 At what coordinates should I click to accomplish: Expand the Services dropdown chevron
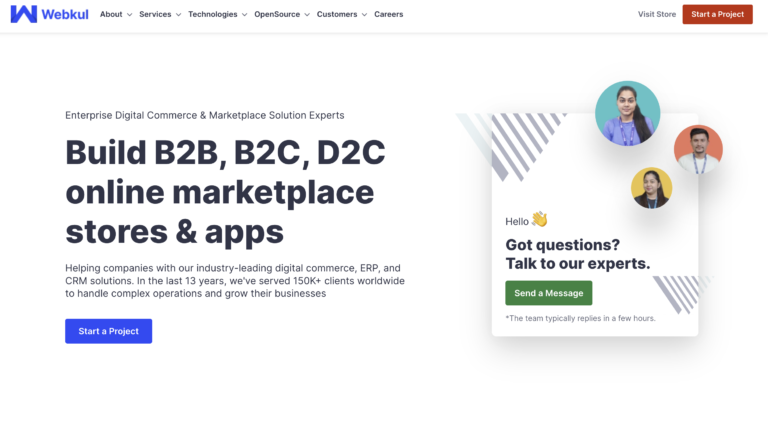click(x=178, y=15)
